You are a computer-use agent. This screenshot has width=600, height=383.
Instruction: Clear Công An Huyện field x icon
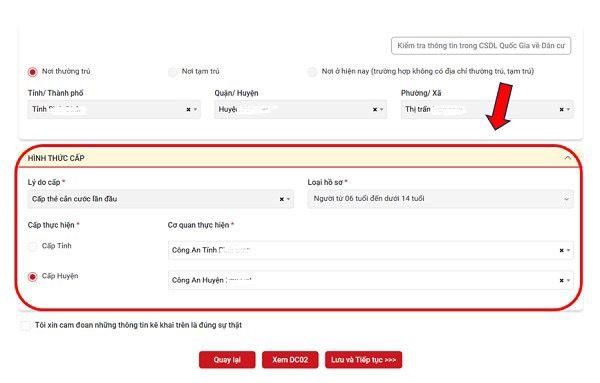(561, 280)
